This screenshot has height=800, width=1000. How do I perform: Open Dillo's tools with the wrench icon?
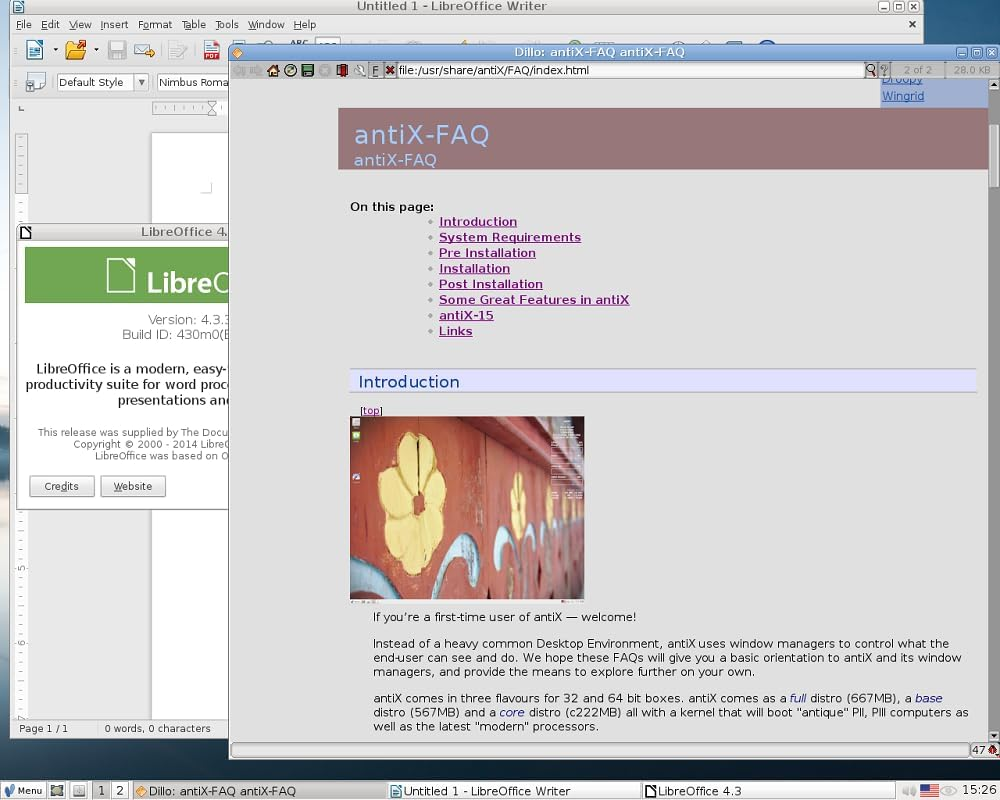[360, 71]
